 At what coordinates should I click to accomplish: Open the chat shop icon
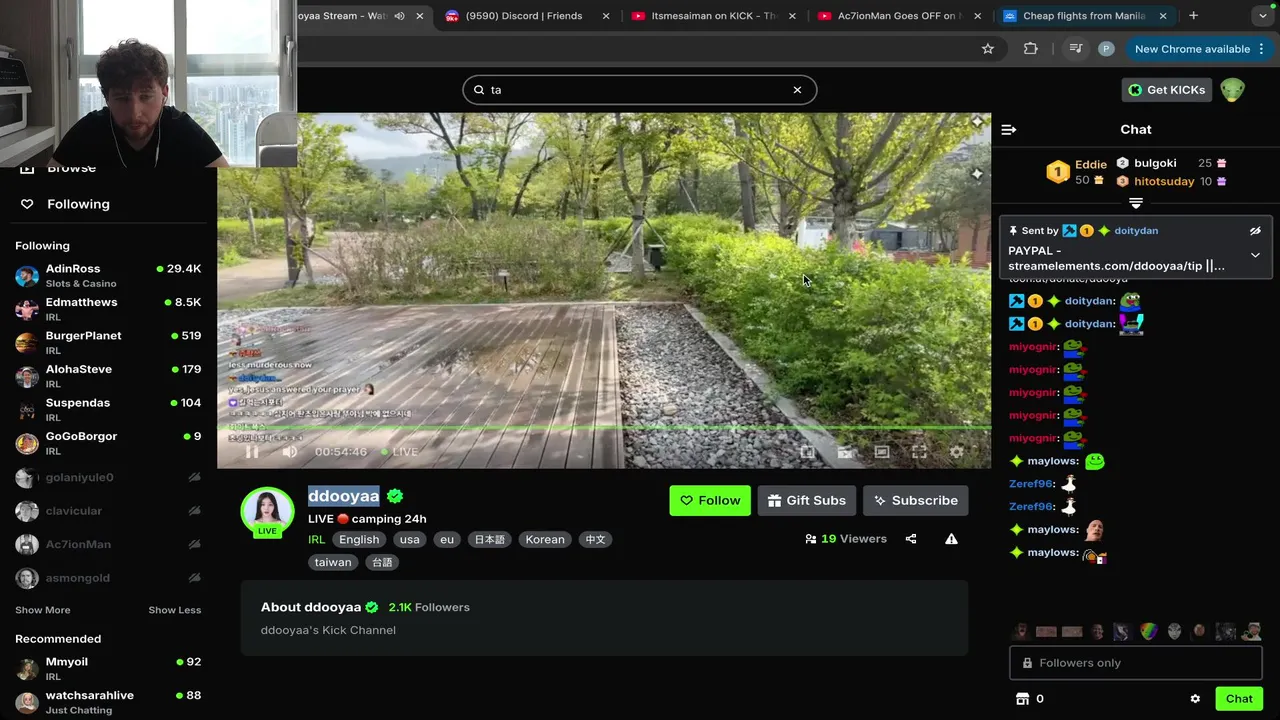[x=1022, y=699]
